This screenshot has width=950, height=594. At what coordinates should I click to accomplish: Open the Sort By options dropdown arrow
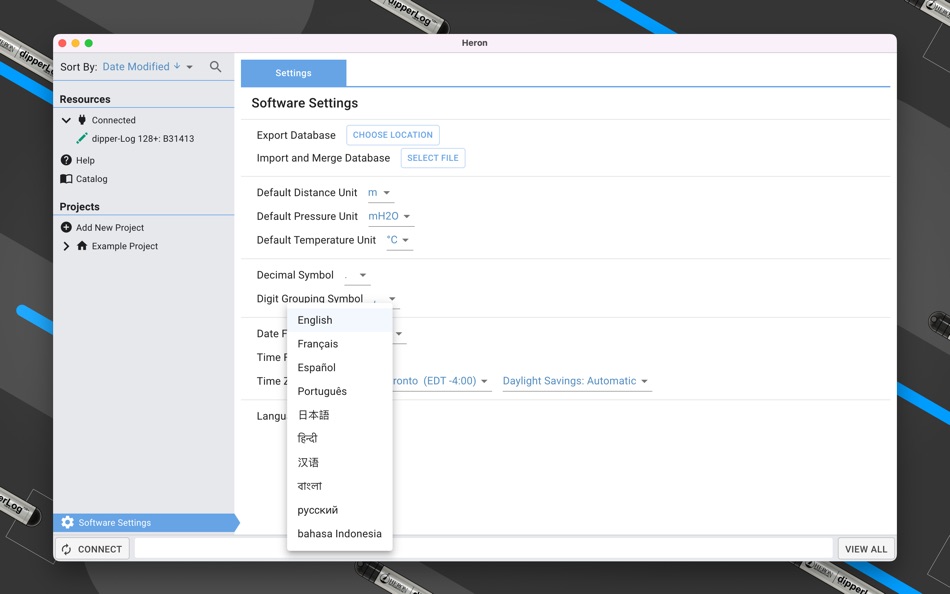pyautogui.click(x=190, y=67)
